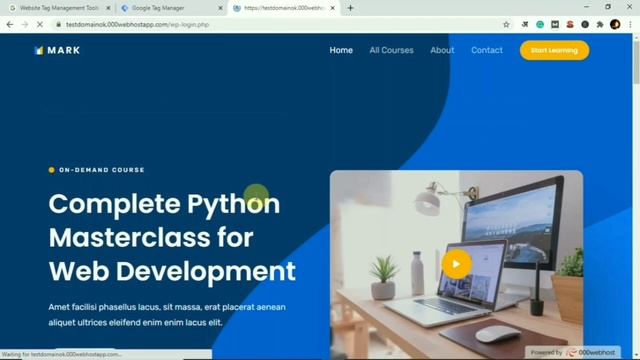Select the testdomainok.000webhost tab

tap(284, 8)
